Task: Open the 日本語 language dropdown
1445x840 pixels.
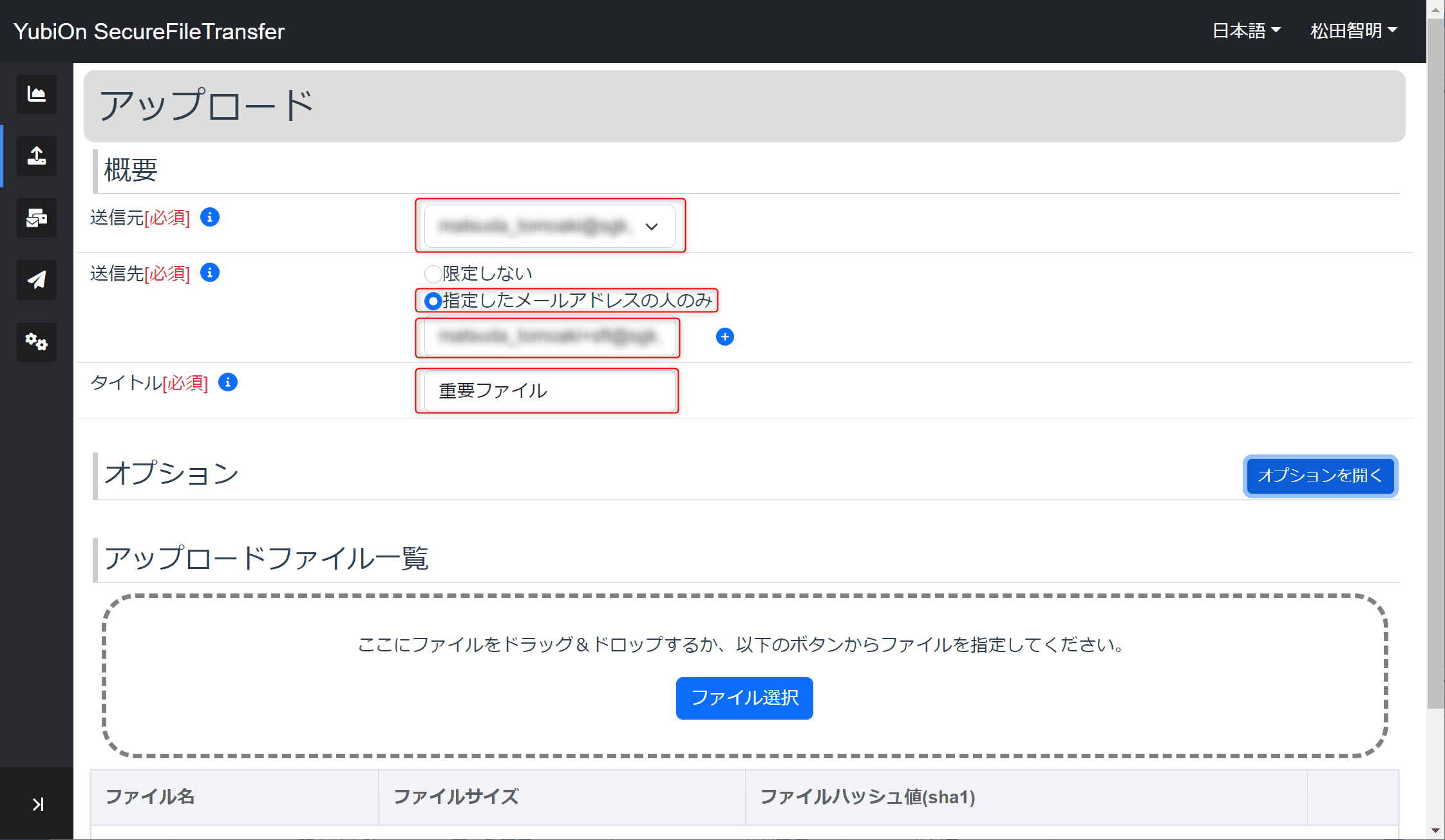Action: 1246,30
